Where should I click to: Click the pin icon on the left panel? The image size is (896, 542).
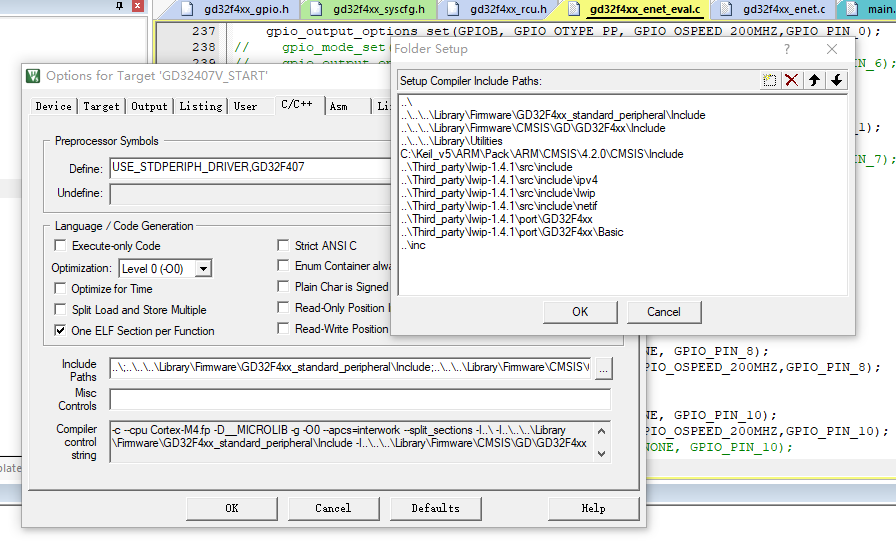click(x=119, y=6)
